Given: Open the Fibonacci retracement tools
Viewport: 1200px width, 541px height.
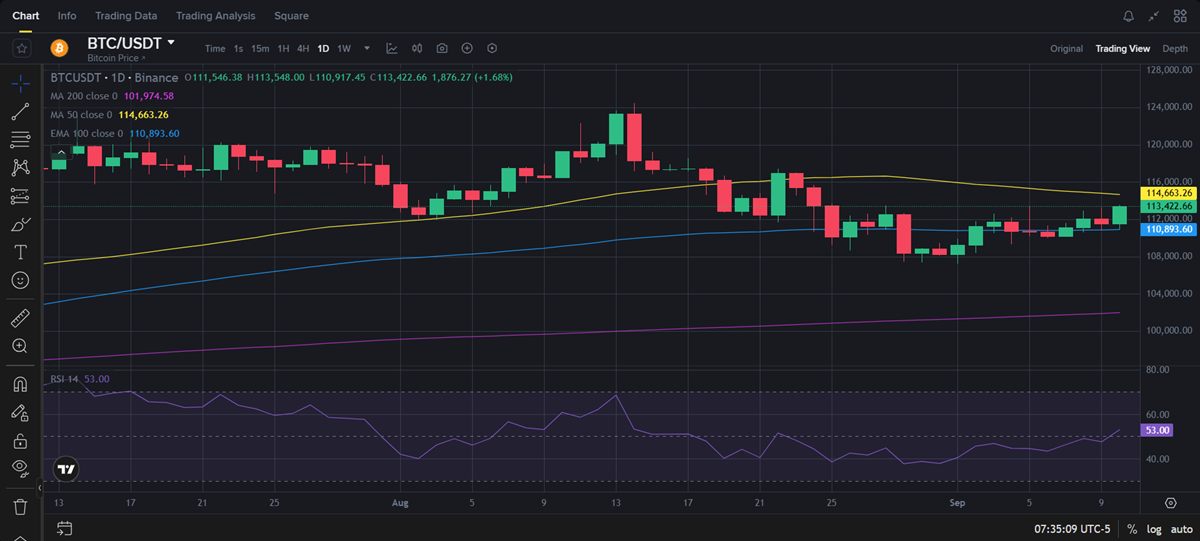Looking at the screenshot, I should pyautogui.click(x=20, y=139).
